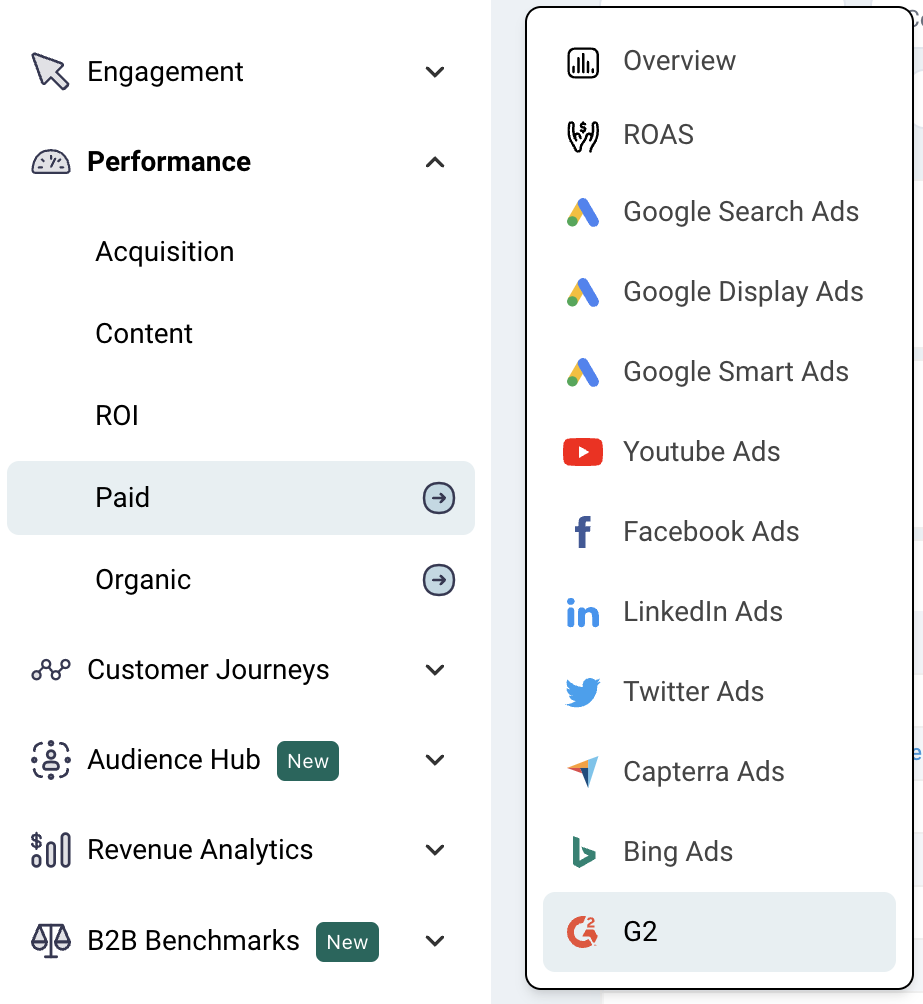
Task: Select the Organic menu item label
Action: point(143,580)
